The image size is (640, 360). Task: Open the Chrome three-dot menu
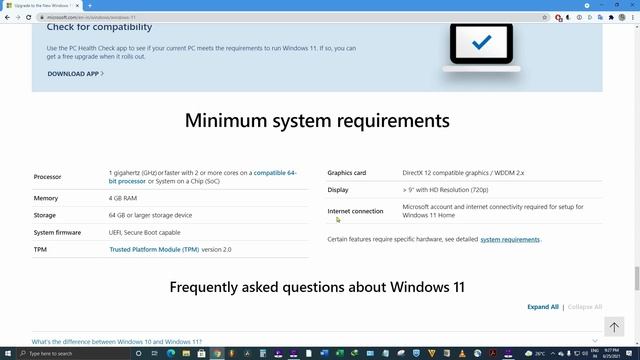633,18
